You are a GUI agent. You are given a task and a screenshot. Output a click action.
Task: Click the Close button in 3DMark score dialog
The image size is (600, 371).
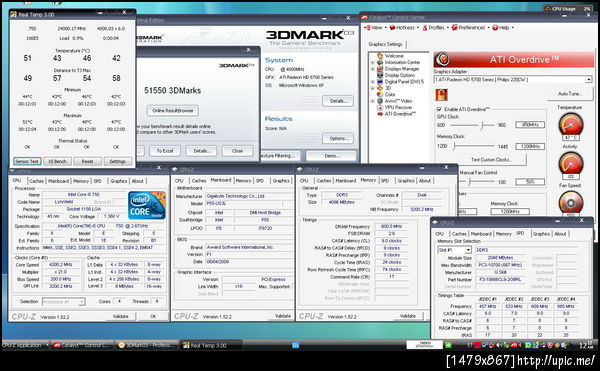[x=237, y=151]
